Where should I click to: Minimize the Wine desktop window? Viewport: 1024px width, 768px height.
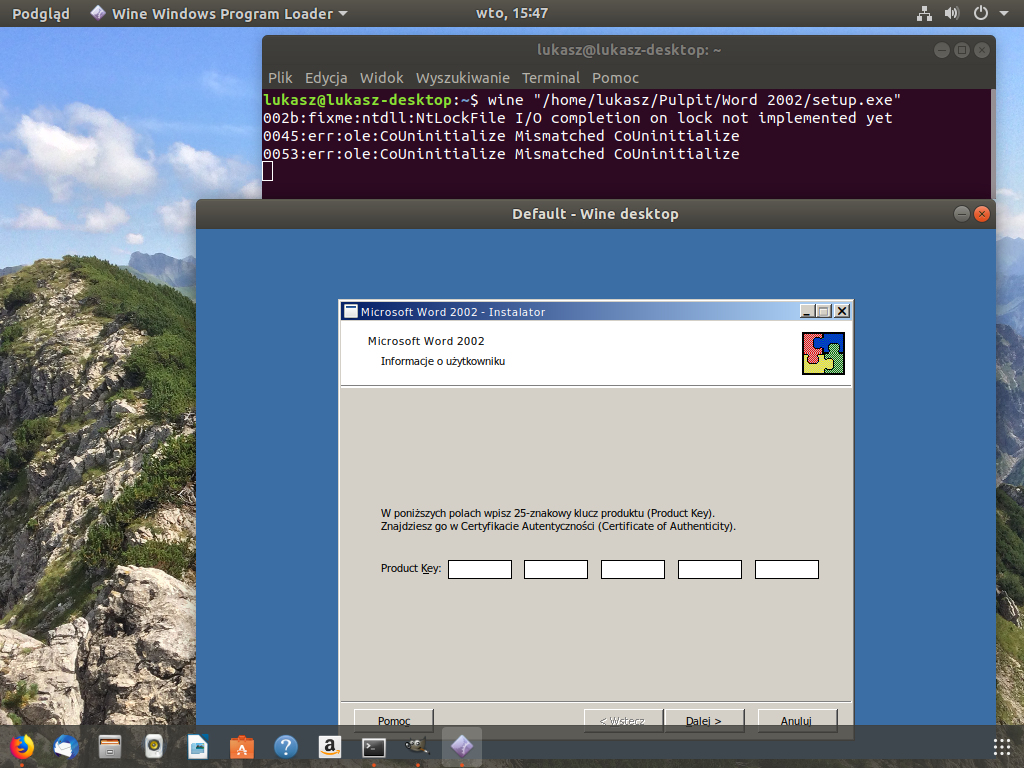coord(961,214)
